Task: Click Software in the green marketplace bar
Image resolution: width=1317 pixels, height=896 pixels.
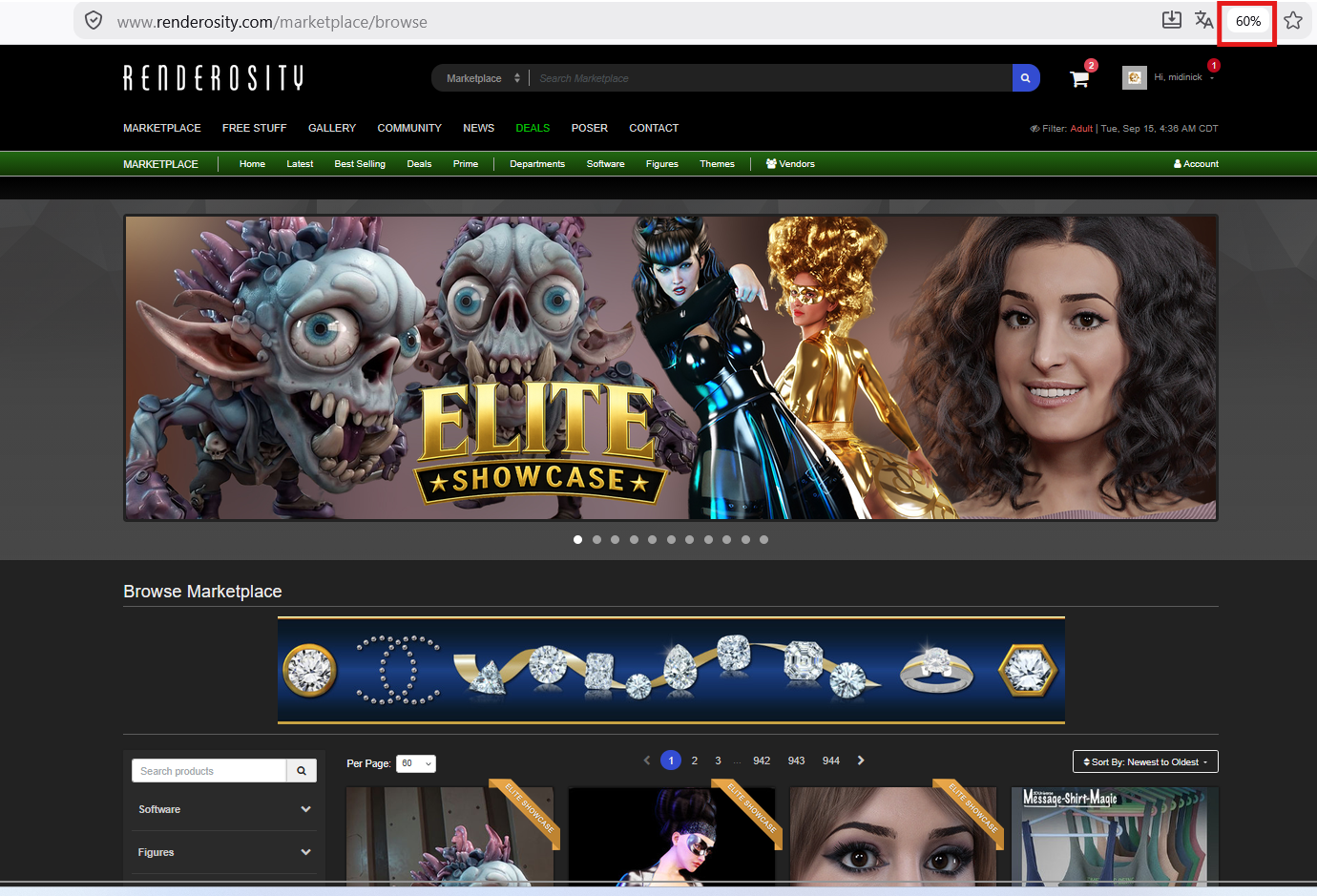Action: 606,164
